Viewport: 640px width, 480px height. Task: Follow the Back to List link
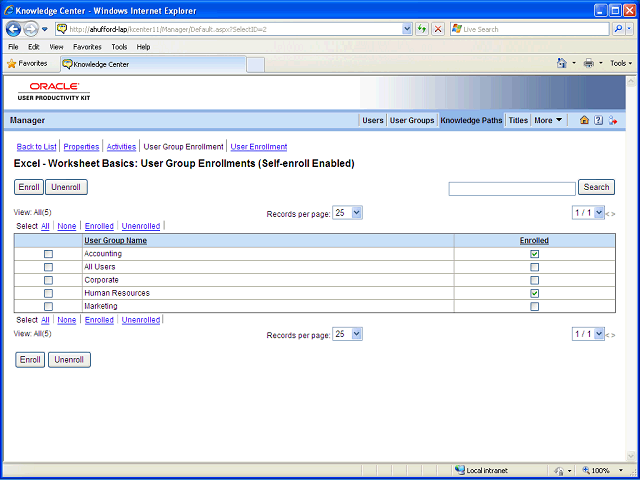coord(36,147)
